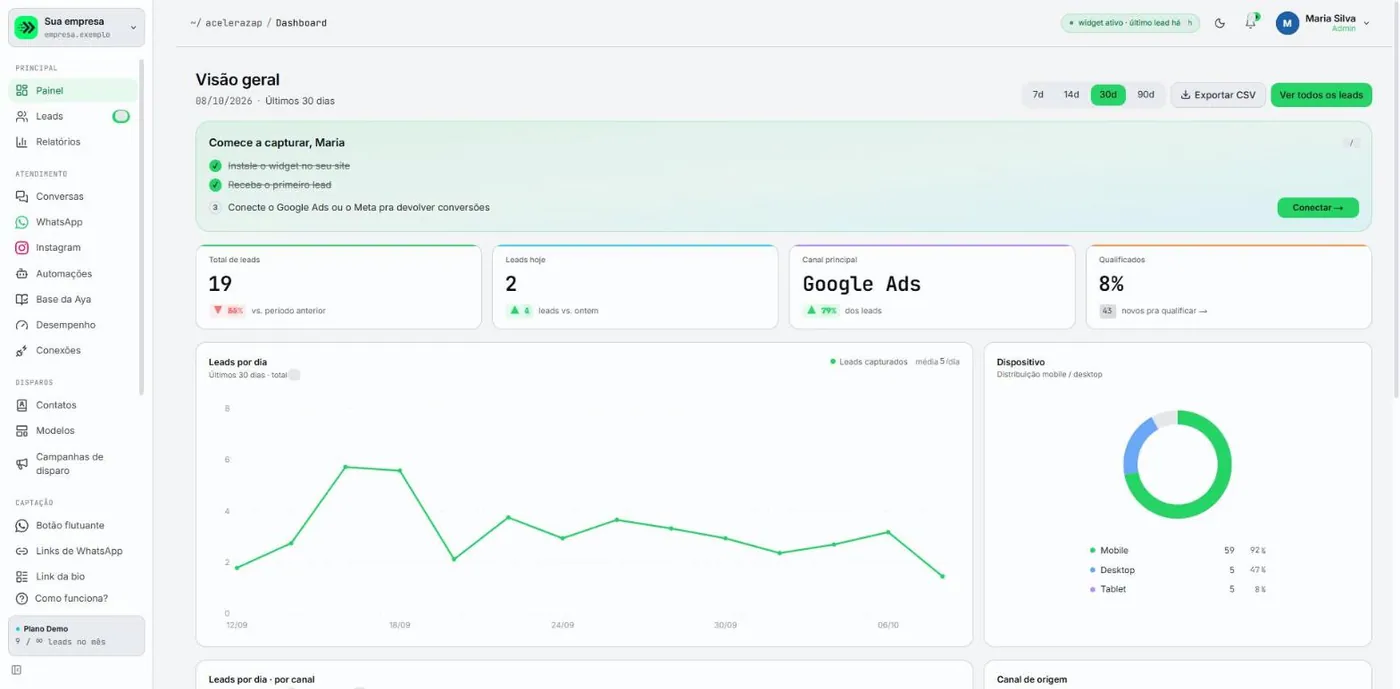
Task: Click the acelerazap breadcrumb
Action: [233, 23]
